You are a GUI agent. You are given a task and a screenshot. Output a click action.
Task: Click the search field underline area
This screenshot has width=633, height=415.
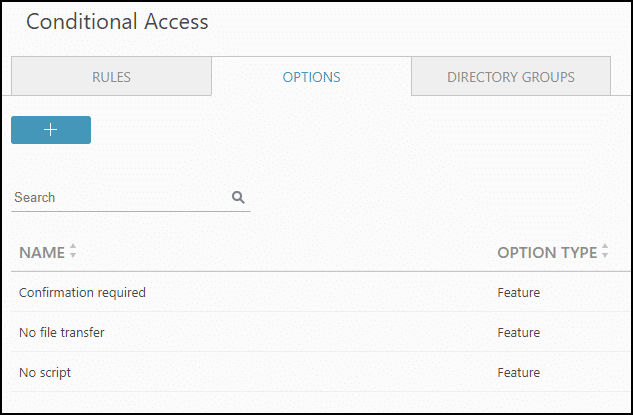(131, 211)
